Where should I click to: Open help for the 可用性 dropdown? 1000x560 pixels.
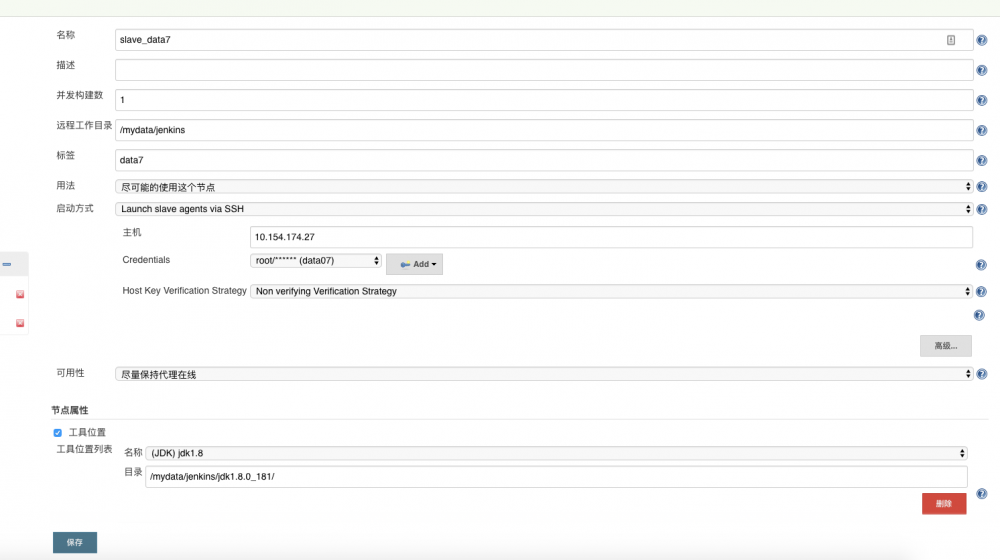(982, 374)
